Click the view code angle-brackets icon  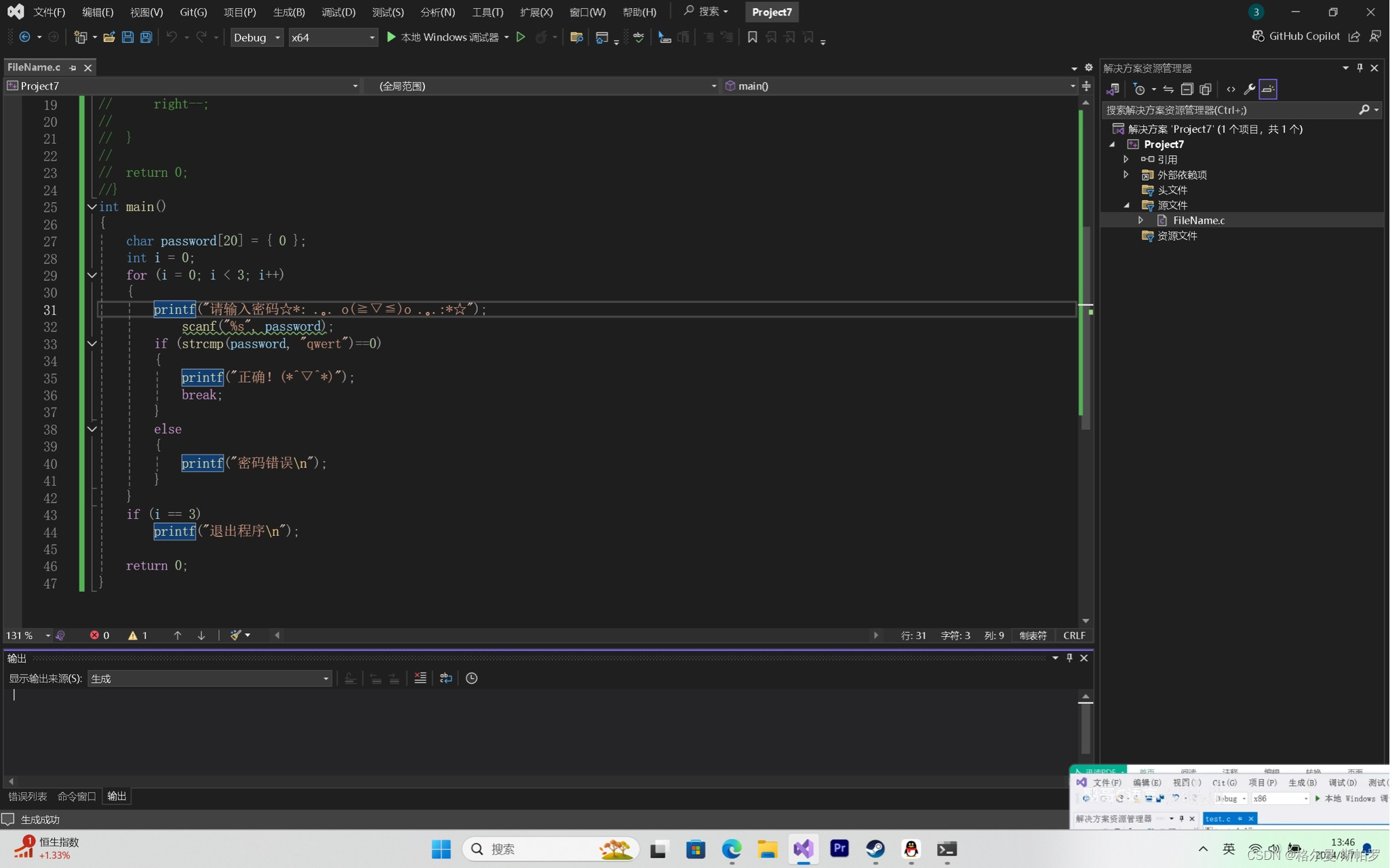click(x=1231, y=89)
